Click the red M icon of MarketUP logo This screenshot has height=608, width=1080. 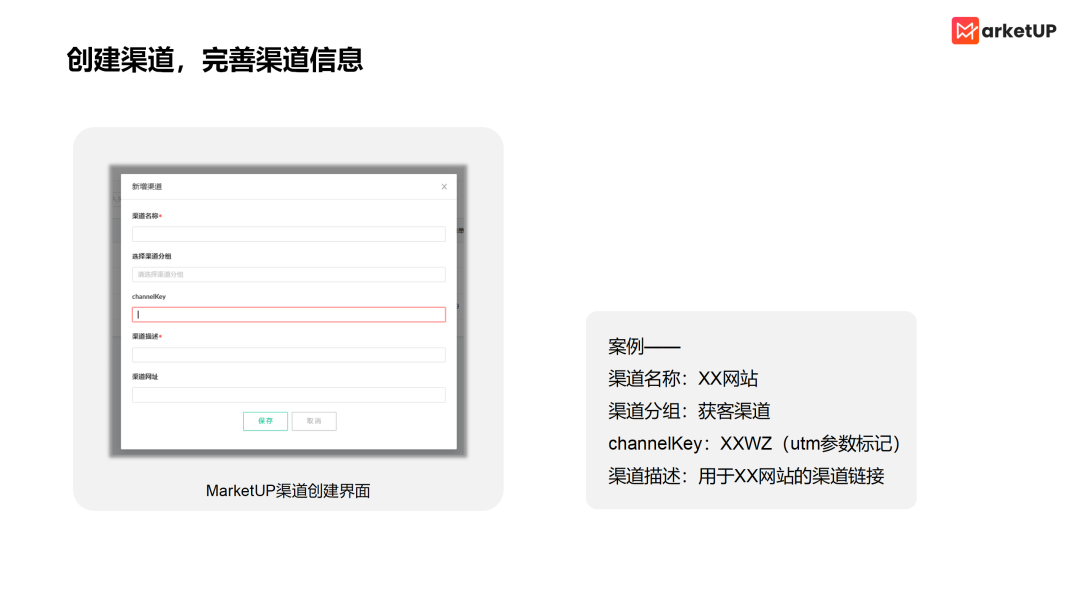click(x=963, y=30)
